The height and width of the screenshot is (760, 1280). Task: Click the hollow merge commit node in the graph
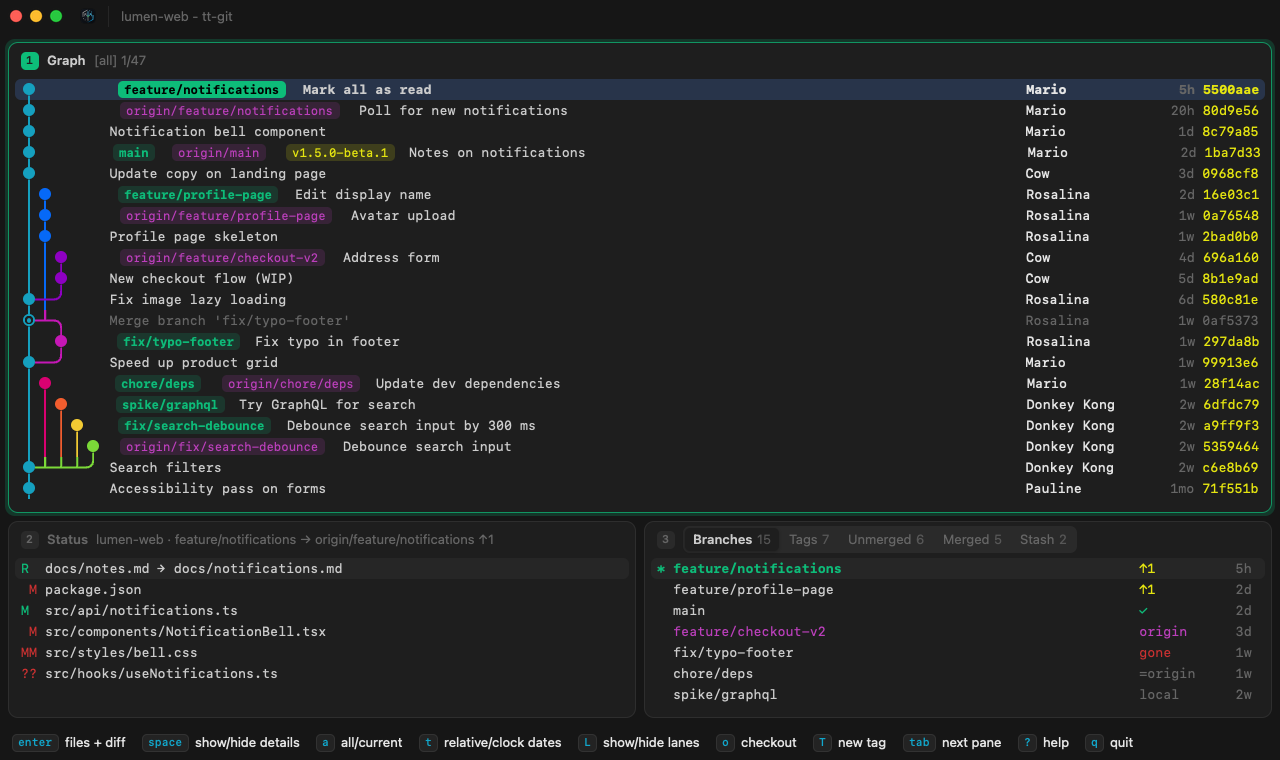29,320
